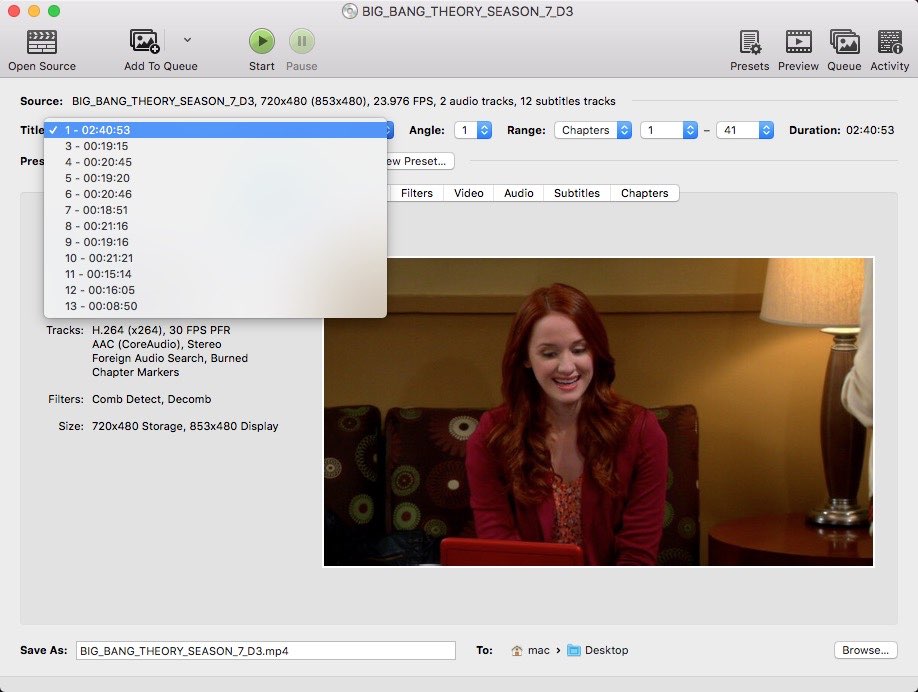Select title 3 - 00:19:15
This screenshot has height=692, width=918.
[215, 146]
